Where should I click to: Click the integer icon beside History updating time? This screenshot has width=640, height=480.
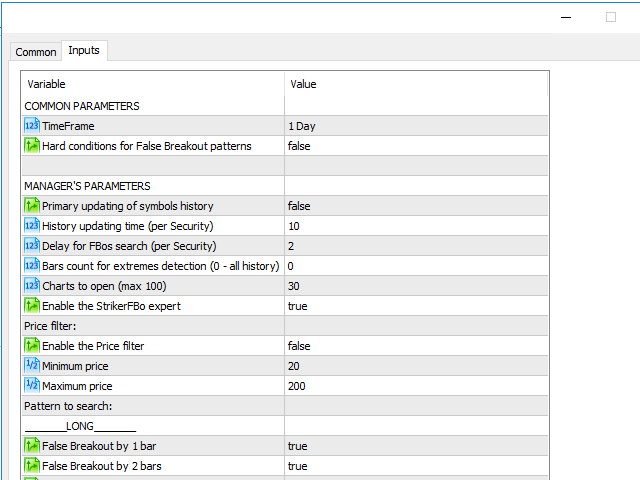point(32,226)
